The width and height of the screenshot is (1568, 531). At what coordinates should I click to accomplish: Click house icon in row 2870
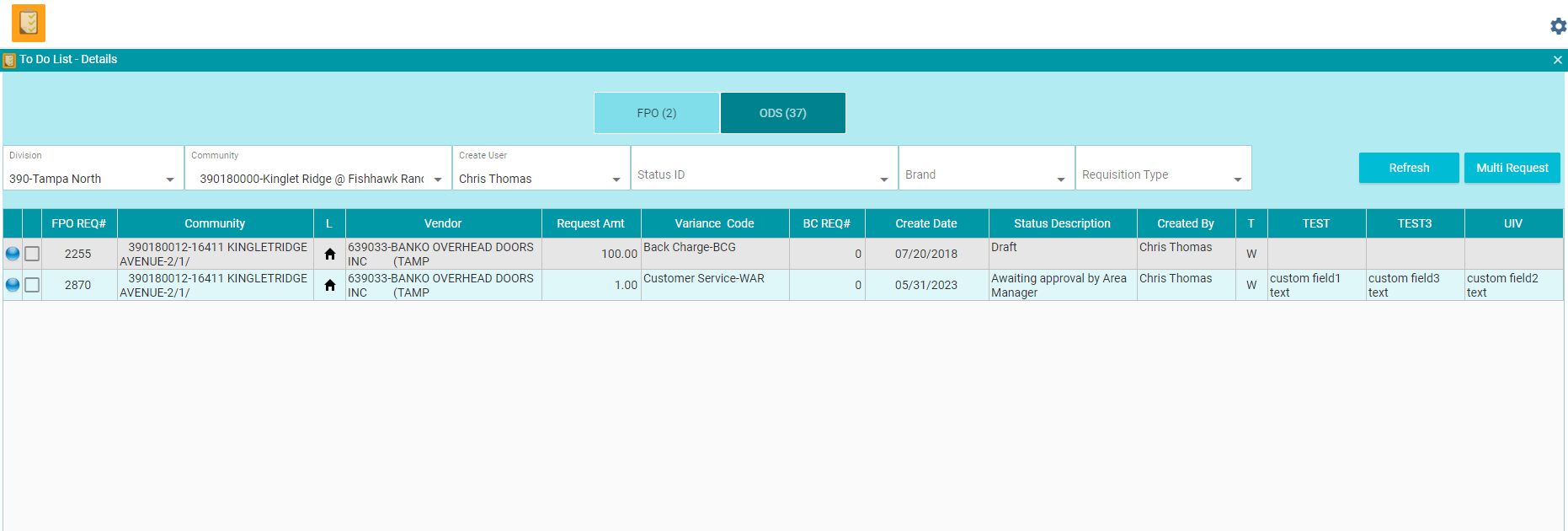point(330,285)
